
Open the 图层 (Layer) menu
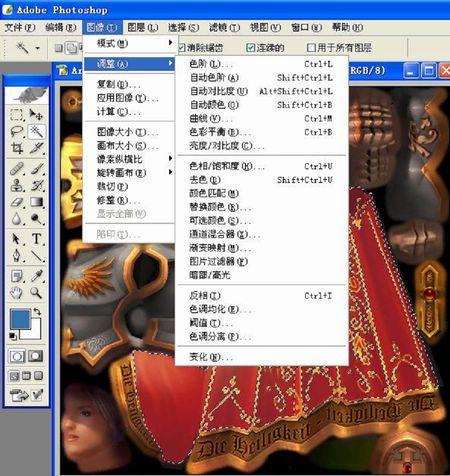pyautogui.click(x=143, y=27)
